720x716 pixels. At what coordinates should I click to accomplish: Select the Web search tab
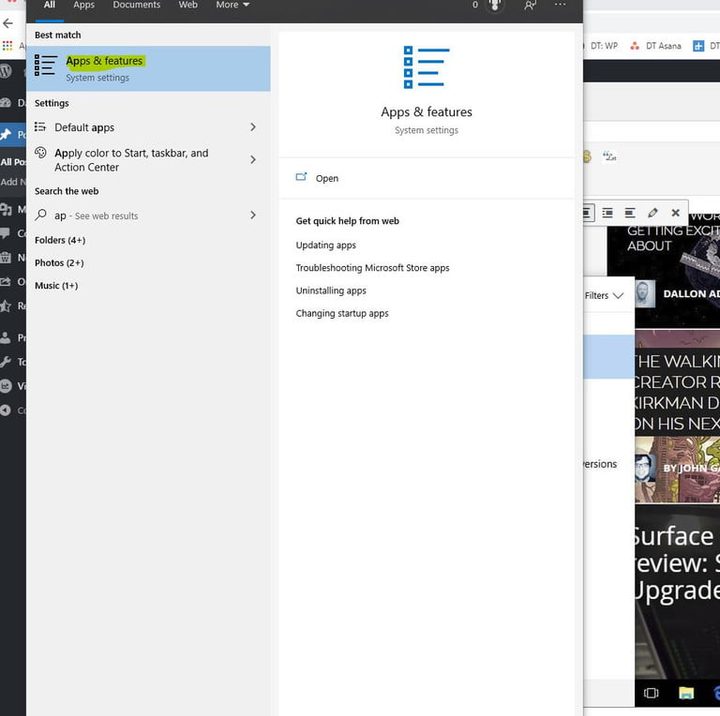pos(188,5)
